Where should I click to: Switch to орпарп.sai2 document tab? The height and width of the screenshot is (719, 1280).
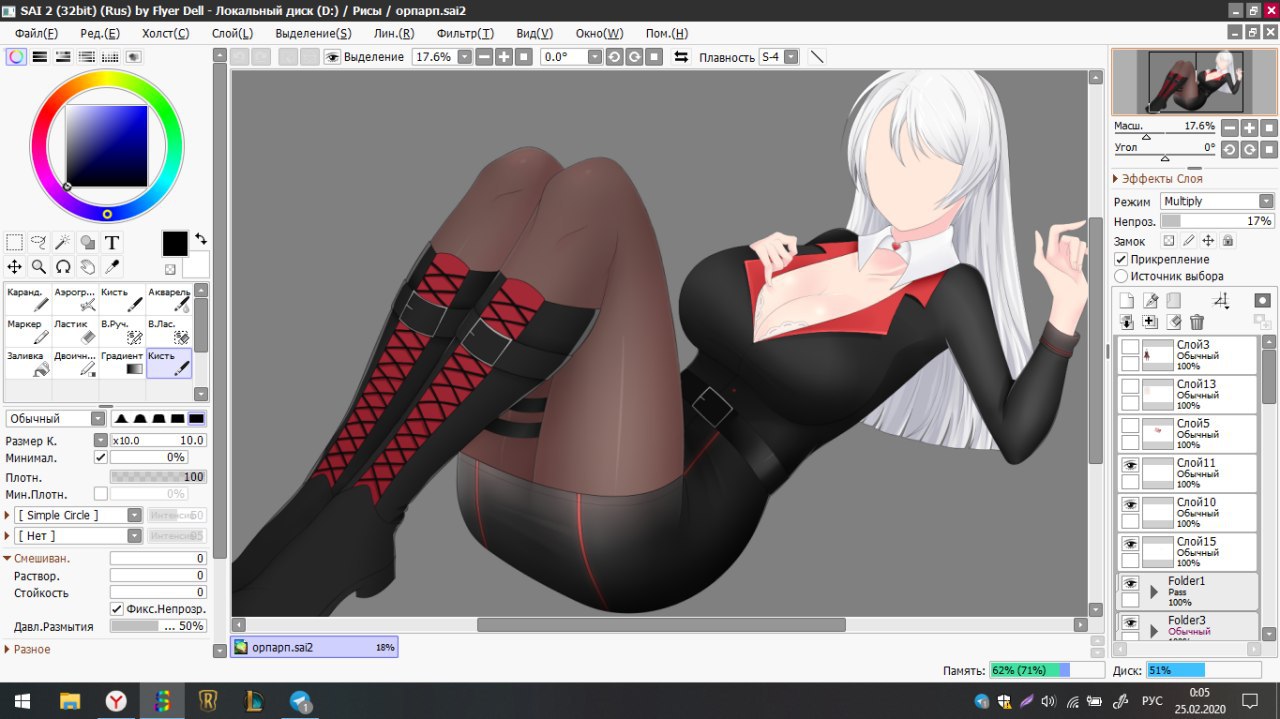click(x=314, y=647)
